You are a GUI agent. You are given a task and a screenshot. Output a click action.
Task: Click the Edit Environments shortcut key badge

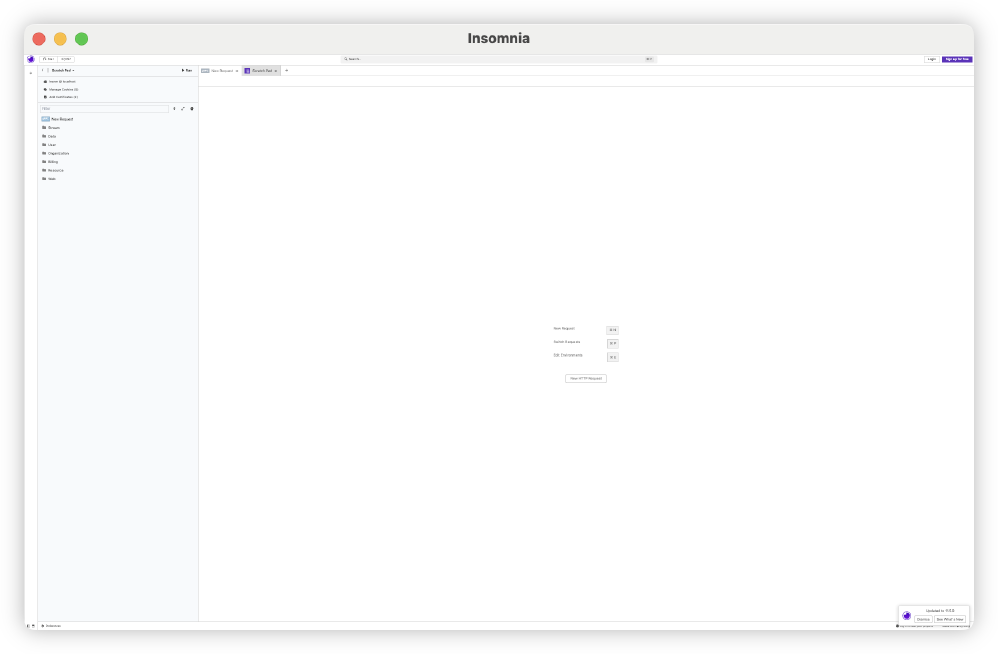pos(612,358)
